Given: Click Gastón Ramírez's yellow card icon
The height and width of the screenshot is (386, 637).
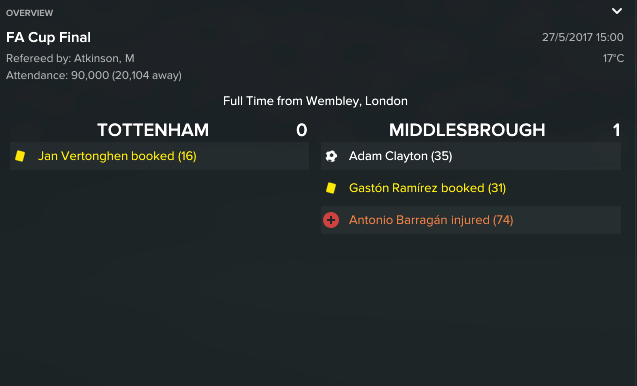Looking at the screenshot, I should coord(331,188).
